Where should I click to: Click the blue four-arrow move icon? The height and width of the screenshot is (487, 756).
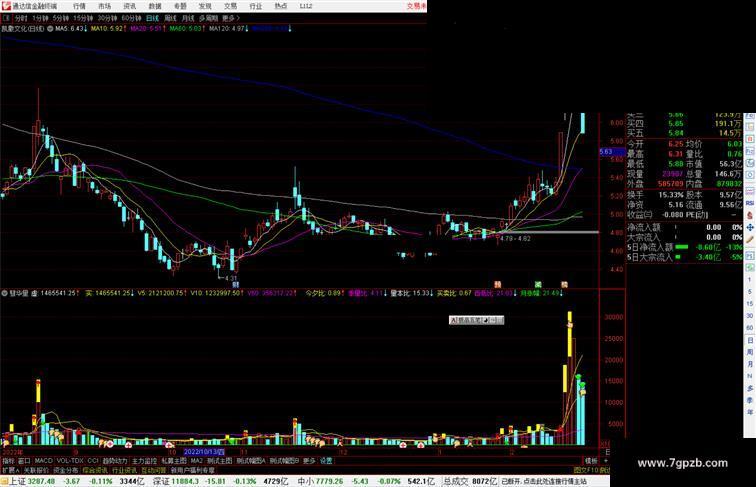pyautogui.click(x=750, y=227)
